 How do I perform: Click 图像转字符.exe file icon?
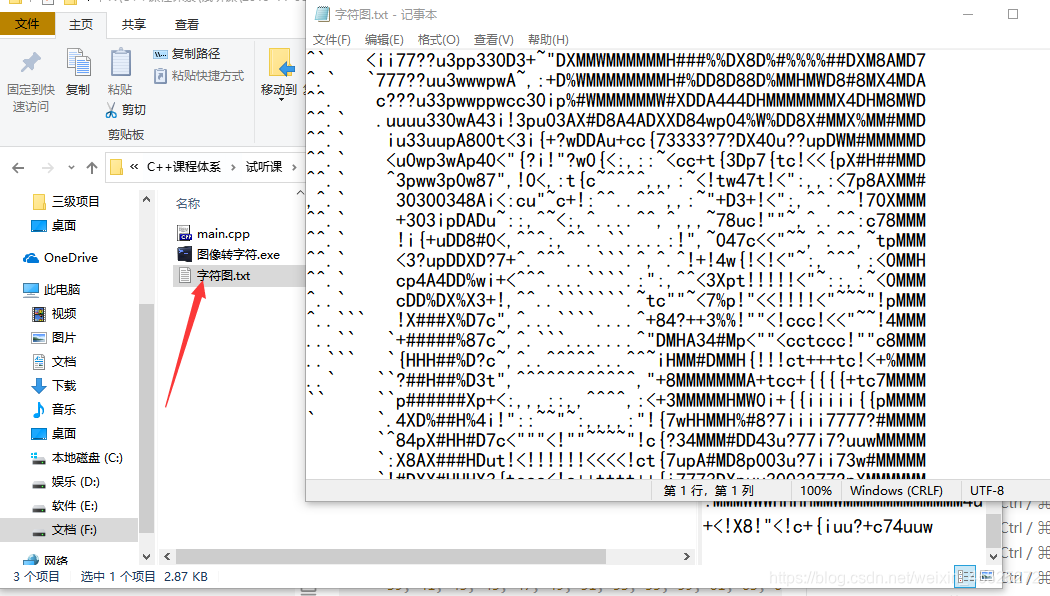184,254
